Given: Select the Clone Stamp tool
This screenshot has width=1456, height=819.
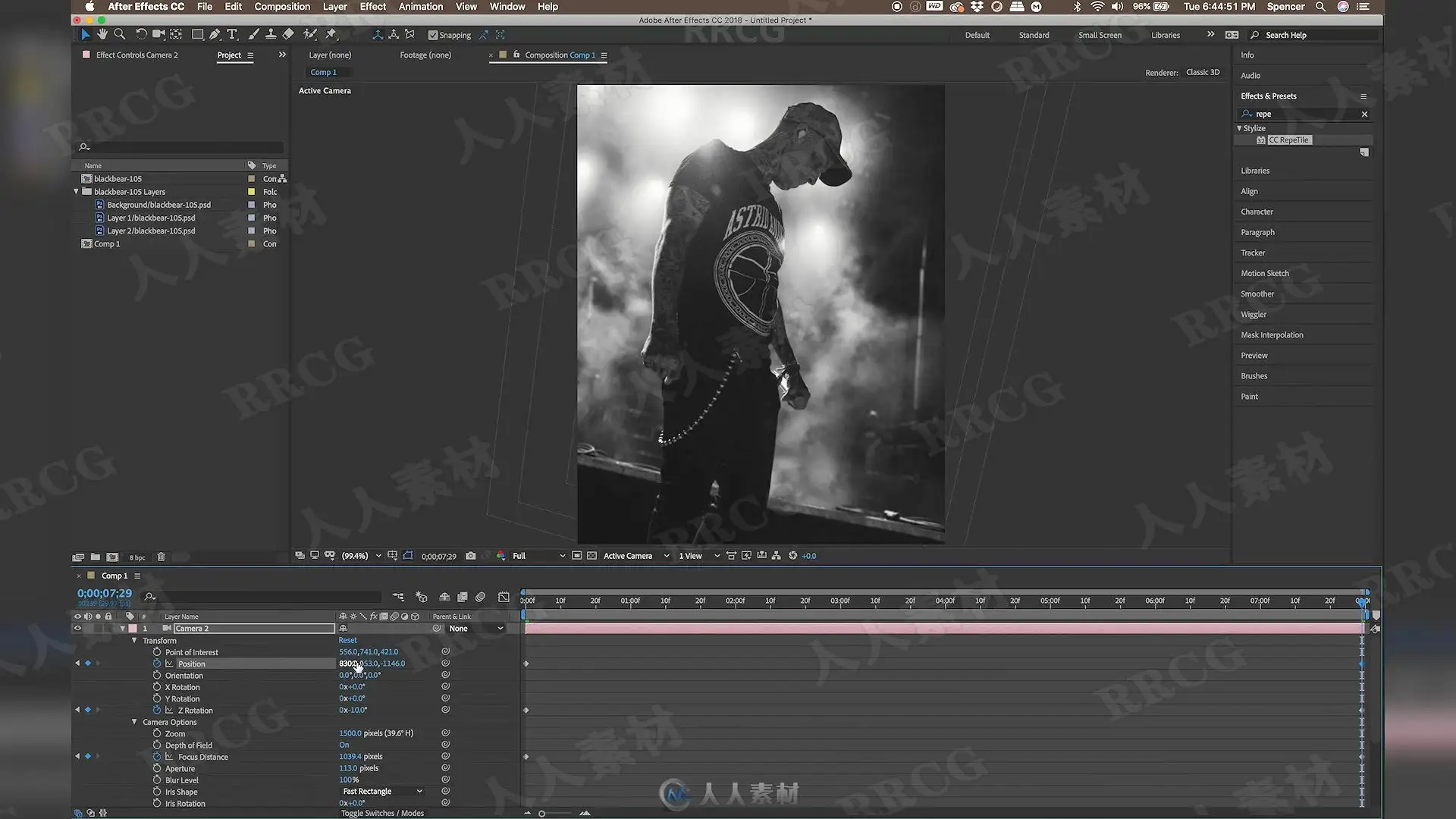Looking at the screenshot, I should tap(271, 34).
